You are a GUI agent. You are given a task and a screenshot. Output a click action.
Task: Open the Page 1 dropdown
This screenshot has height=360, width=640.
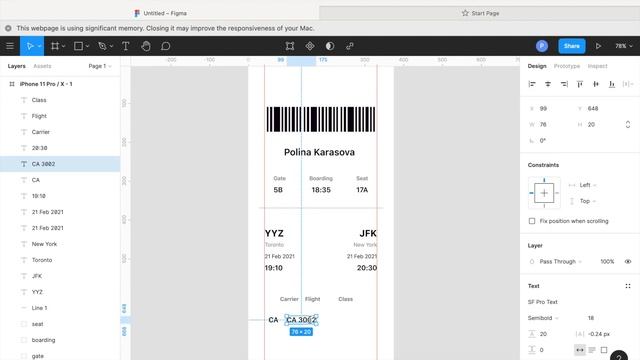click(100, 66)
